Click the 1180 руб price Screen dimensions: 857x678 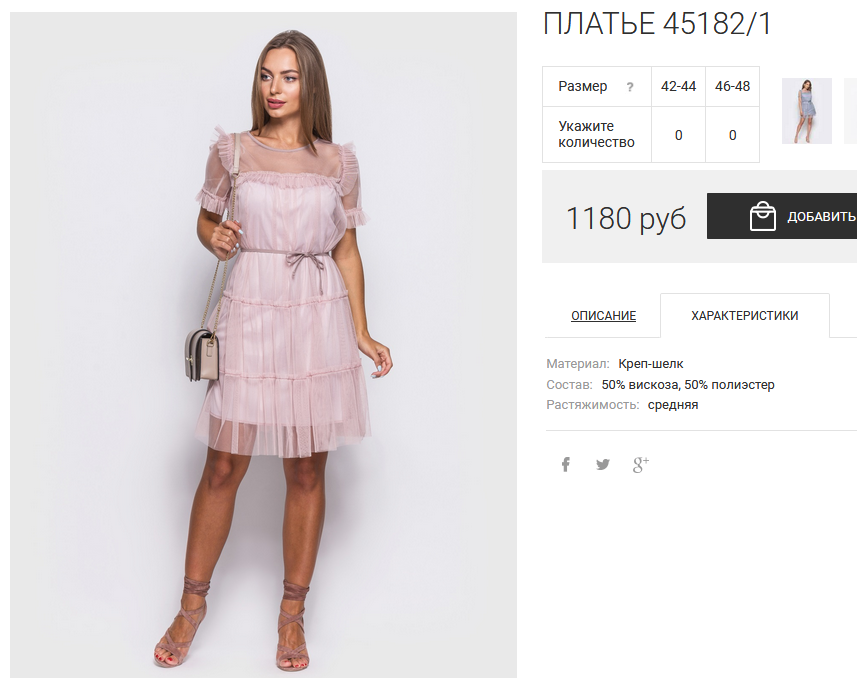coord(626,218)
